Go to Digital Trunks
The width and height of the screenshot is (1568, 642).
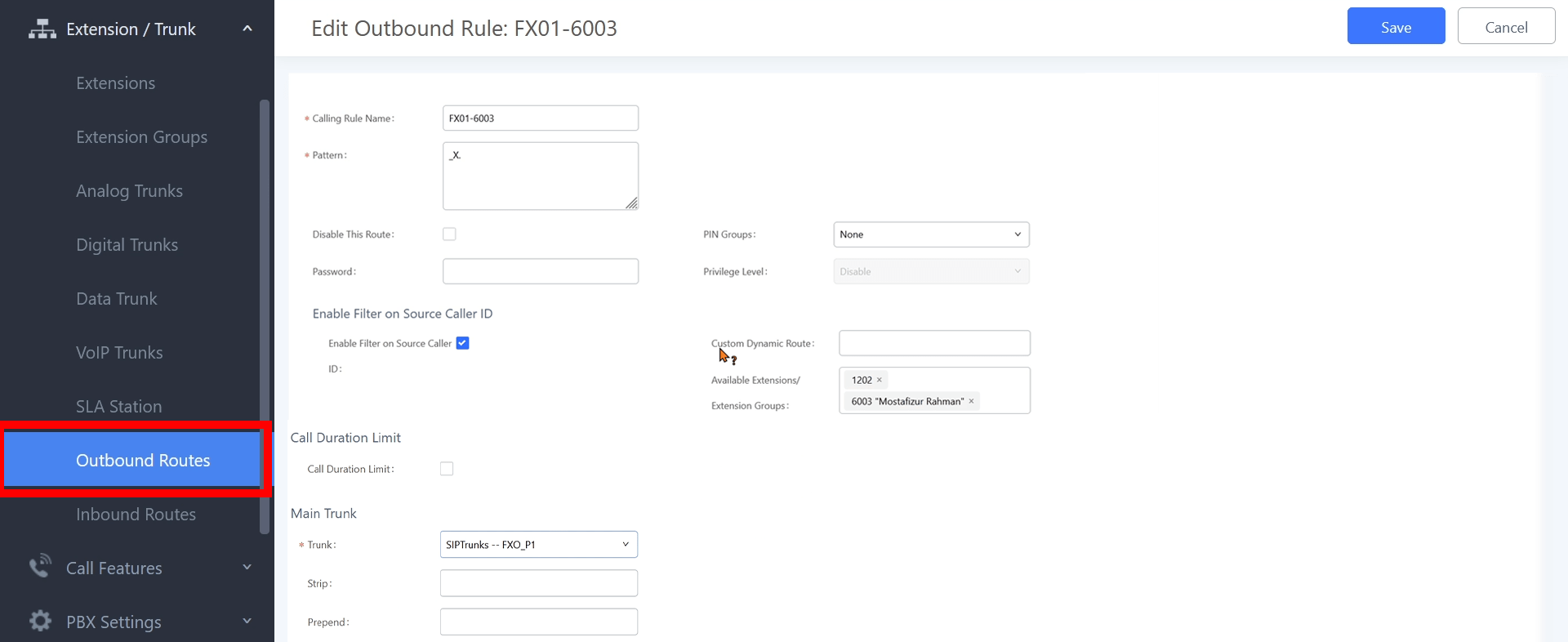[x=127, y=245]
